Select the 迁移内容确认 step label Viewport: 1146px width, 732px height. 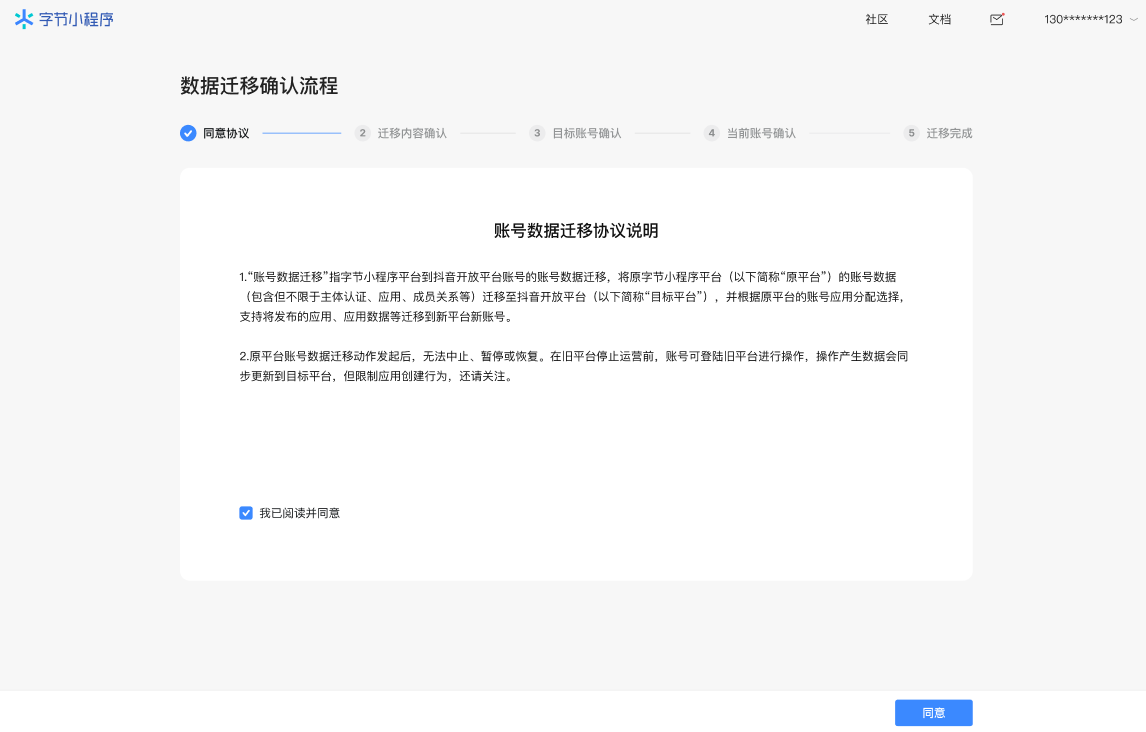pos(412,133)
